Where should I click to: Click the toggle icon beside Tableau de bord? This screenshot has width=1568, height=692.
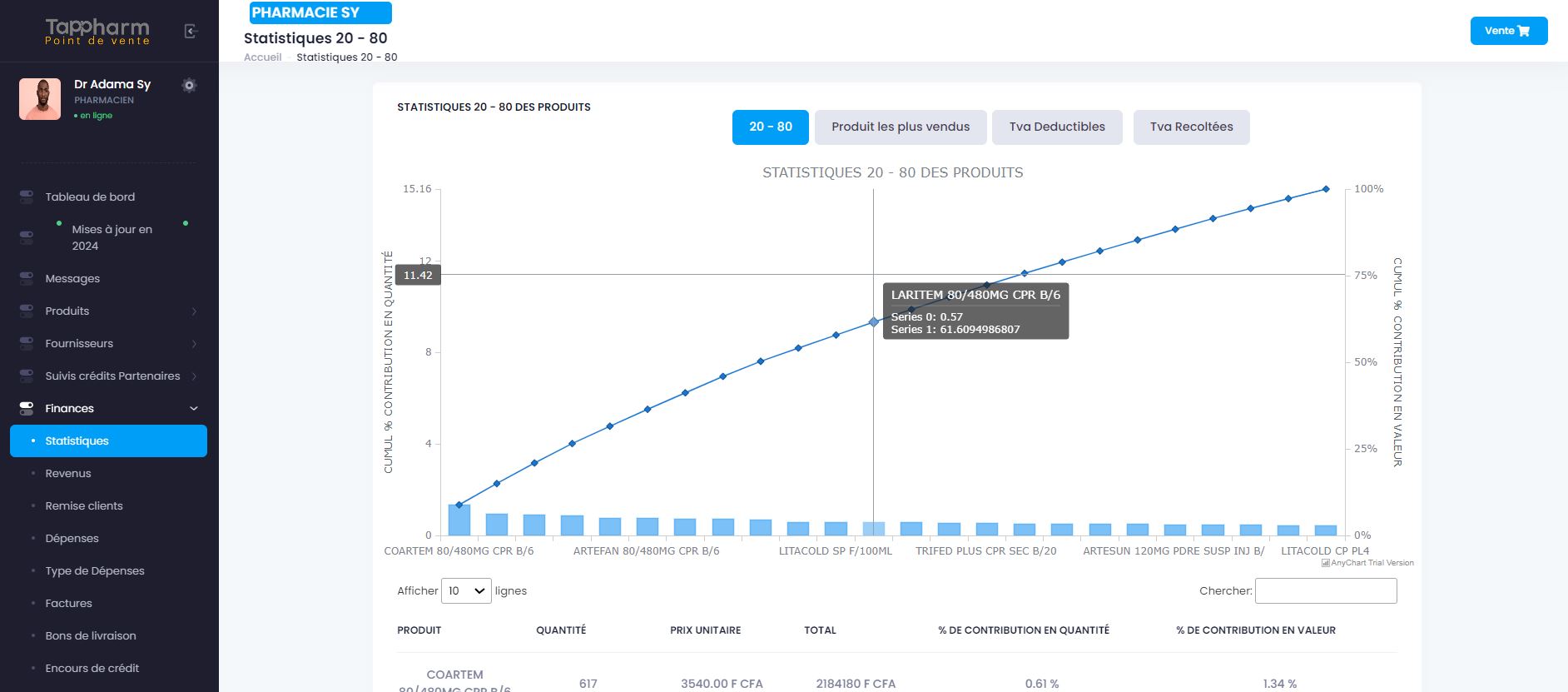point(27,197)
